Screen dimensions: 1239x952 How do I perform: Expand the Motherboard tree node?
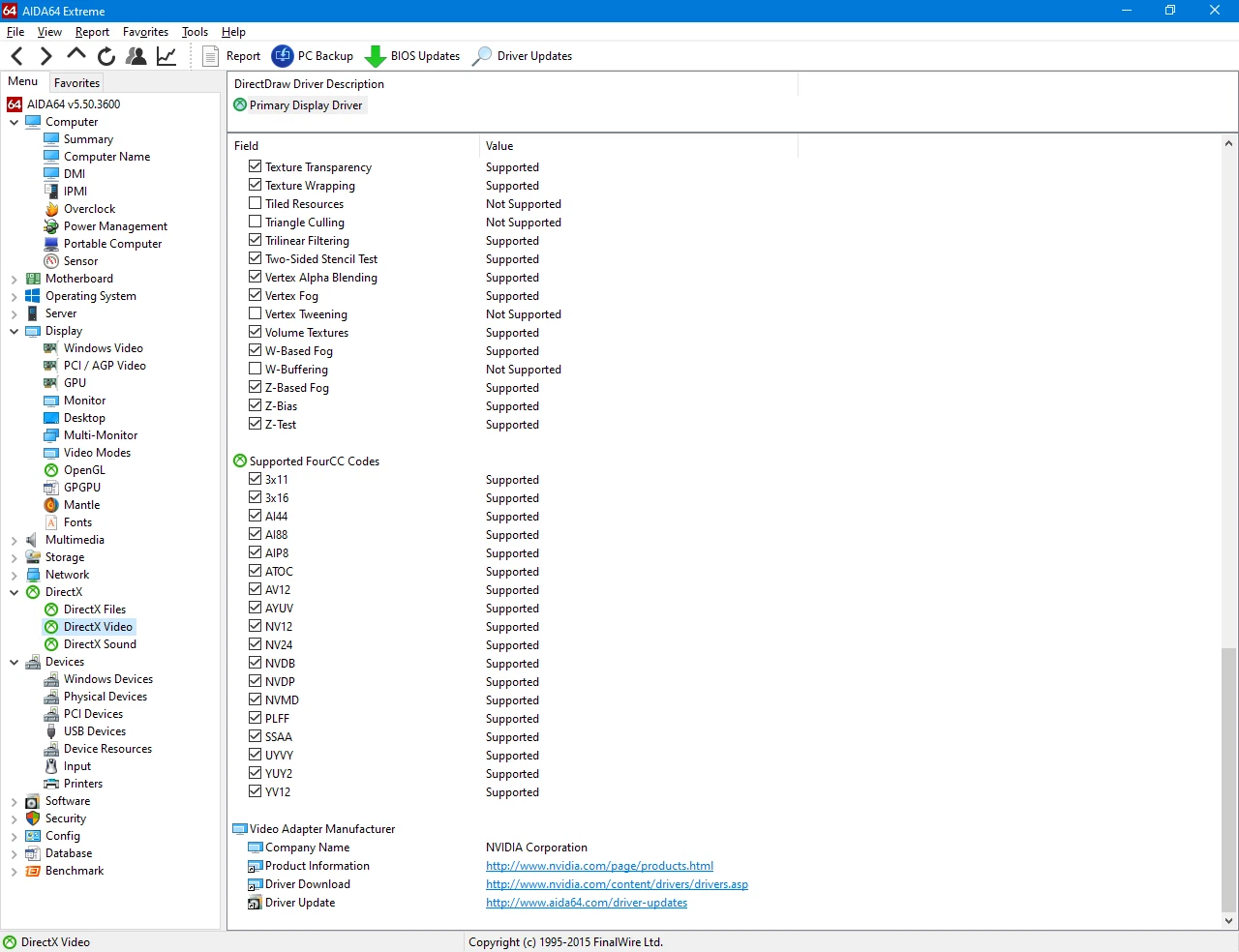point(15,279)
